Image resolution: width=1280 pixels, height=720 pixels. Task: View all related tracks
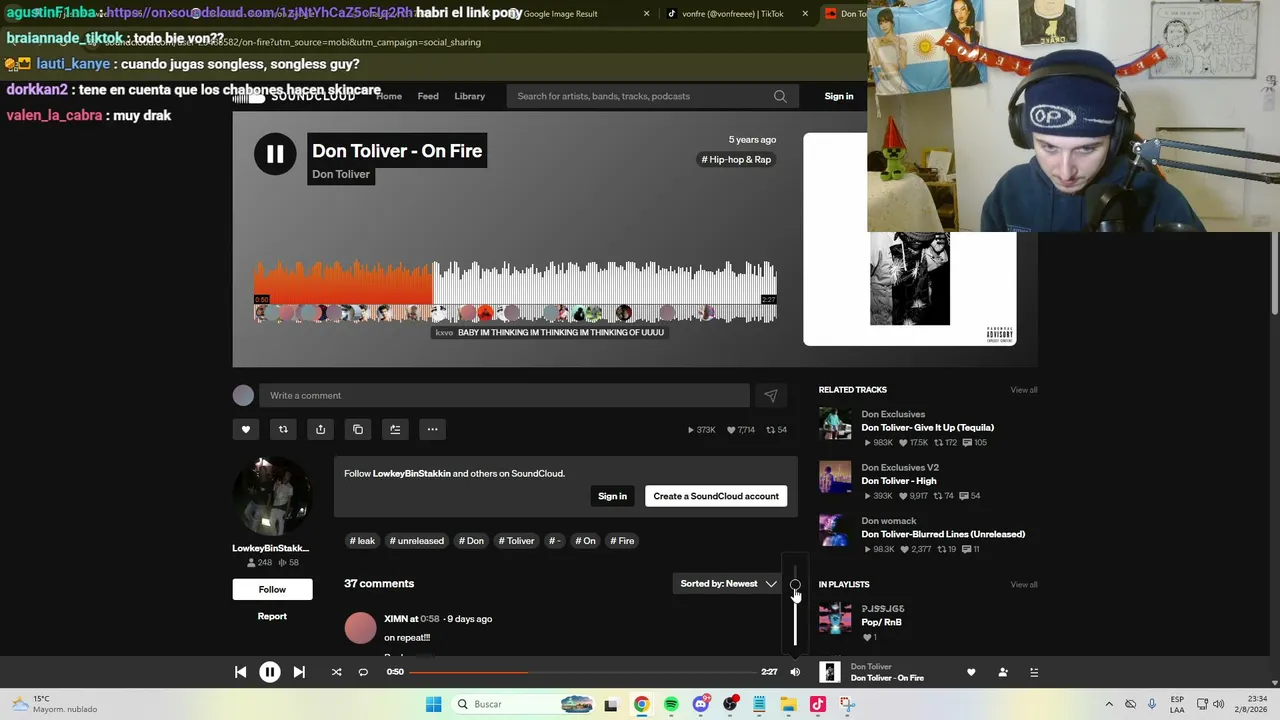(1023, 390)
